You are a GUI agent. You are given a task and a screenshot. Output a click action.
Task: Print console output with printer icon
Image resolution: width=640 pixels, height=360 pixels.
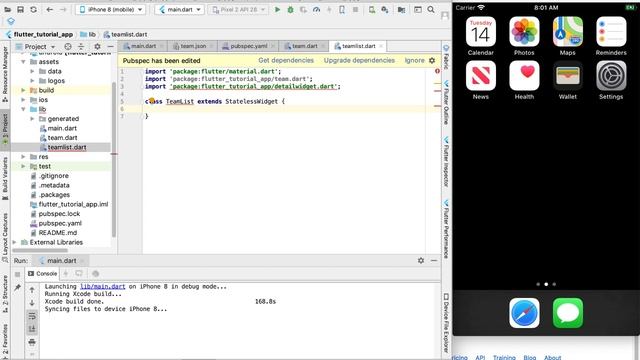click(x=32, y=342)
